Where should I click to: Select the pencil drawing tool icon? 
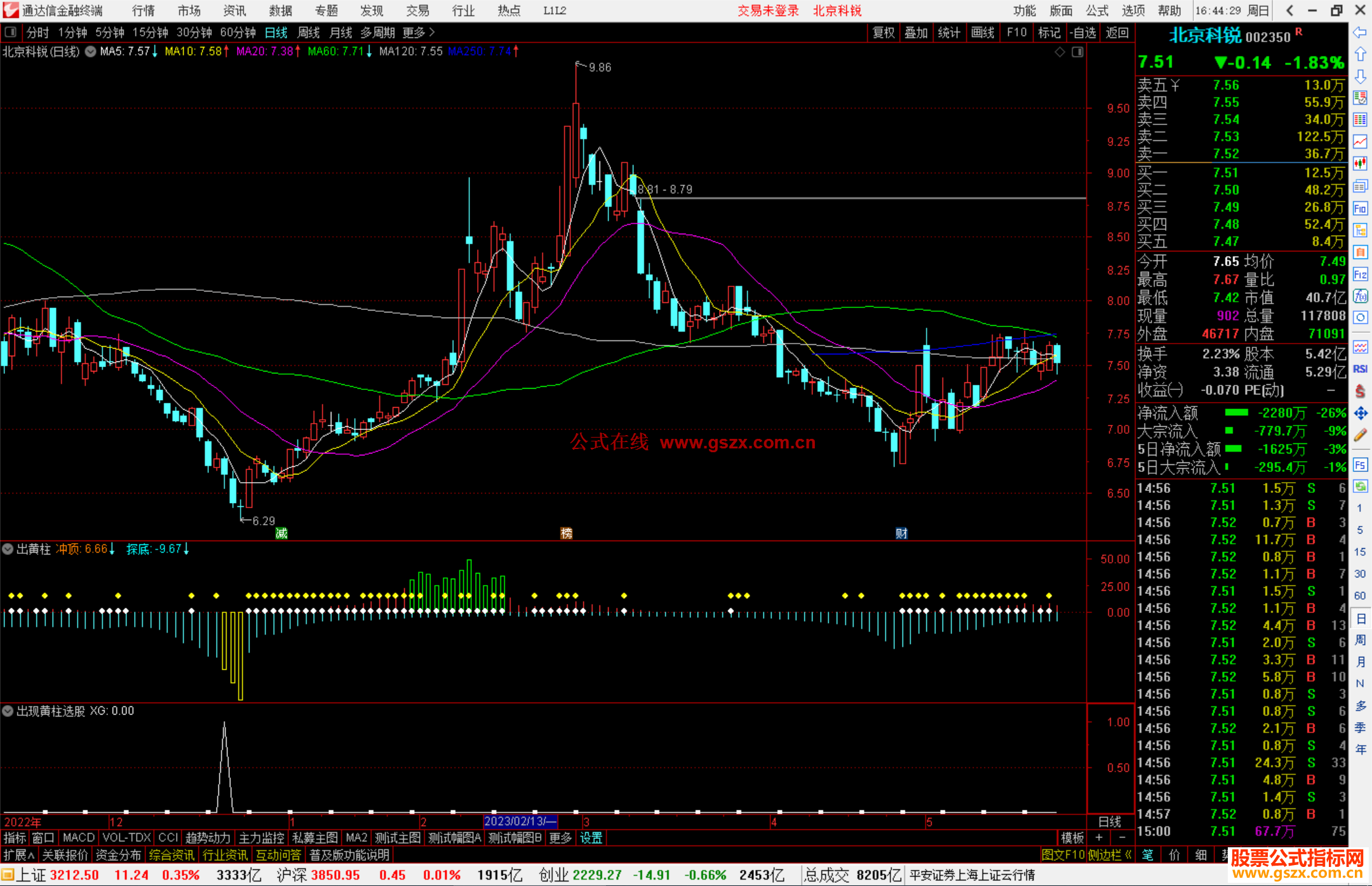pos(1360,435)
